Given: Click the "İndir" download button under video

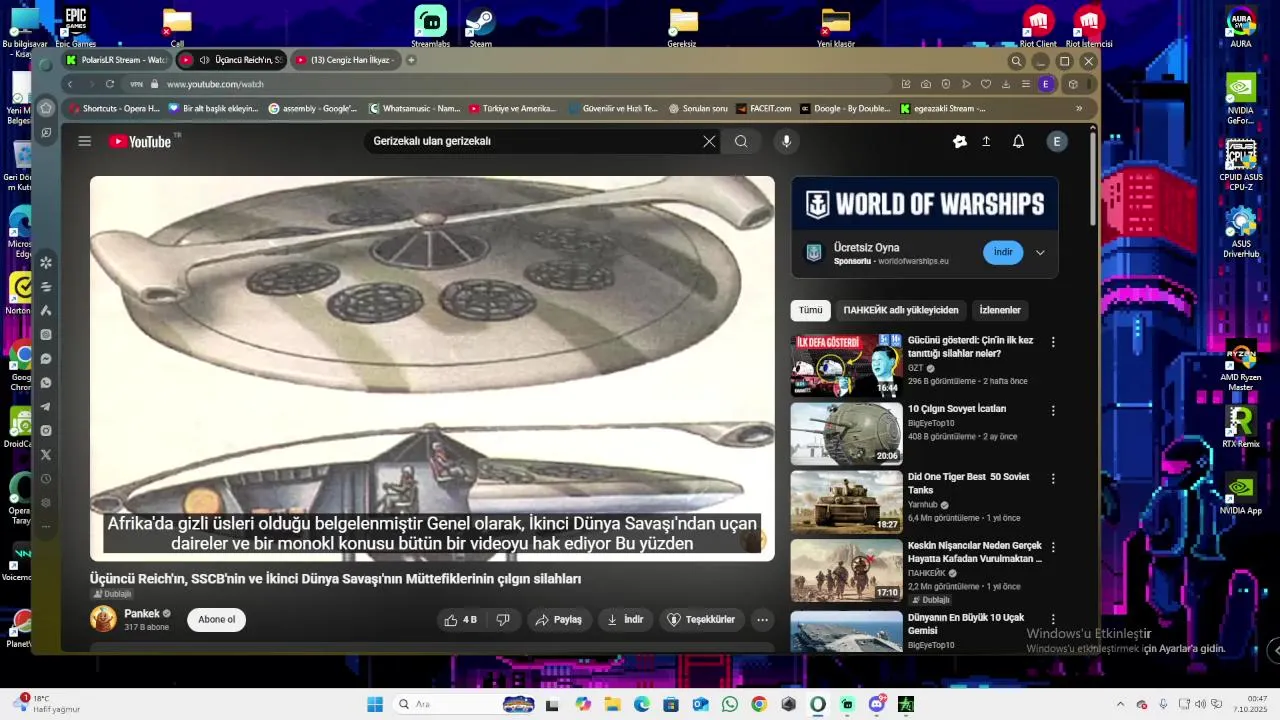Looking at the screenshot, I should (625, 620).
